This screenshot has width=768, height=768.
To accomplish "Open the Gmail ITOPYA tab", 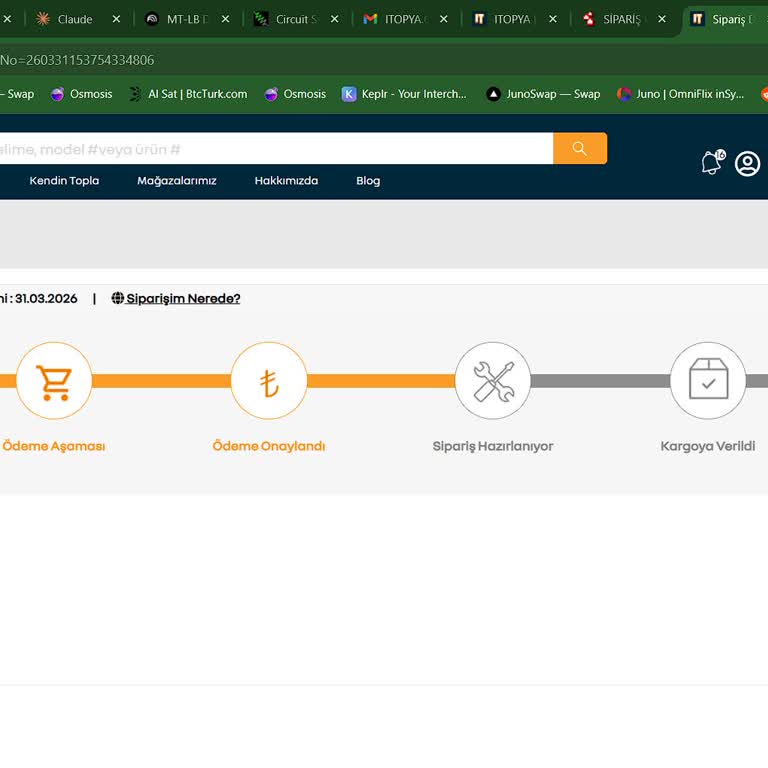I will [x=405, y=19].
